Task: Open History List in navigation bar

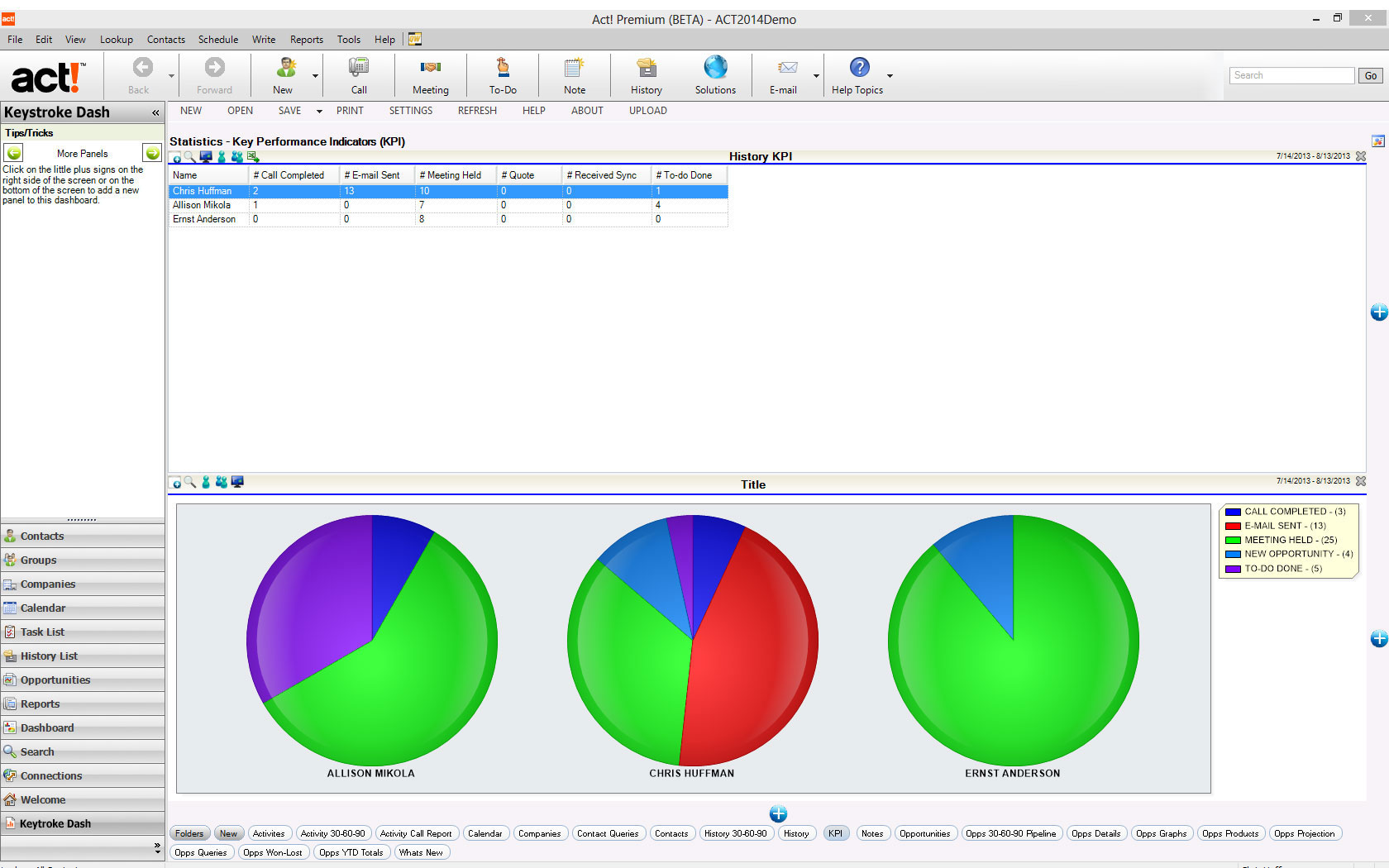Action: pyautogui.click(x=83, y=656)
